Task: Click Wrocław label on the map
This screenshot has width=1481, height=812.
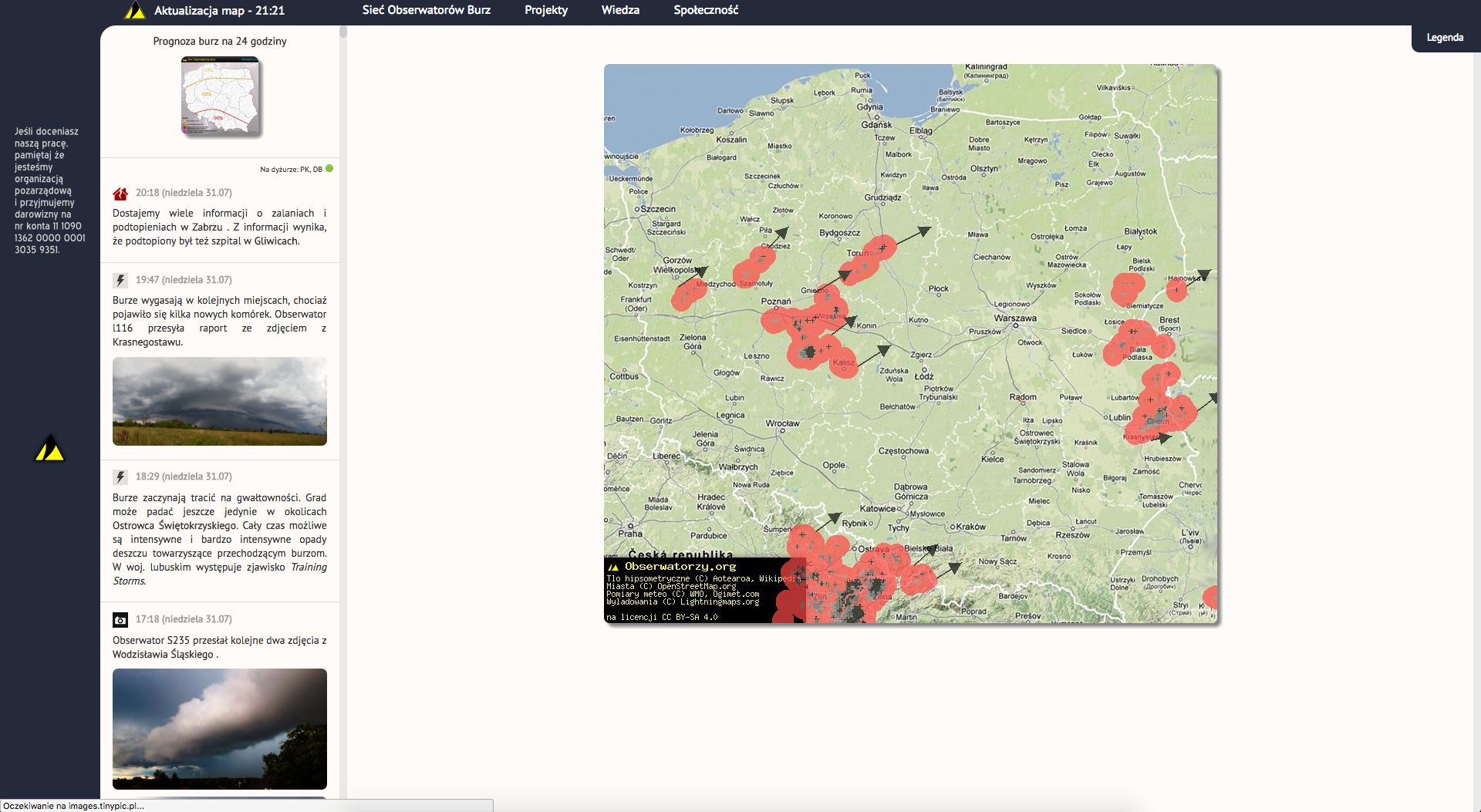Action: pyautogui.click(x=782, y=423)
